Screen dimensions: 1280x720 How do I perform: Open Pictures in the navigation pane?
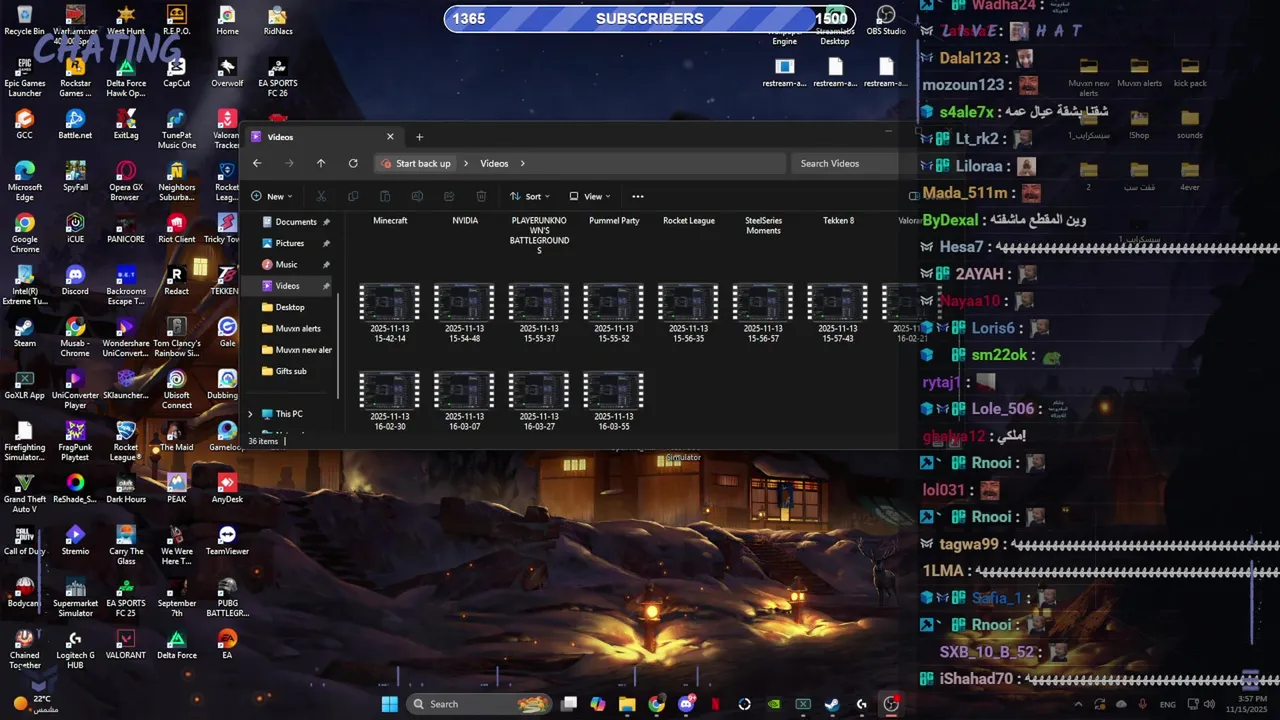(290, 243)
